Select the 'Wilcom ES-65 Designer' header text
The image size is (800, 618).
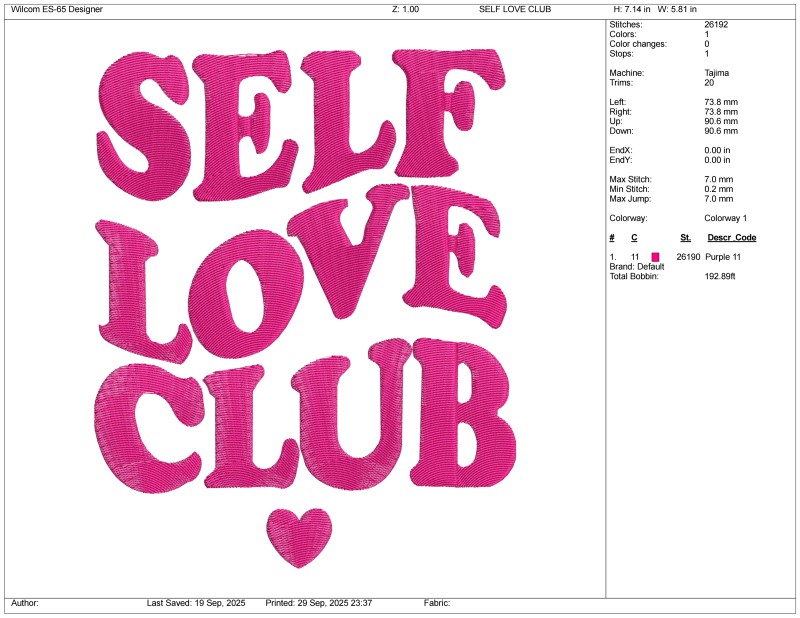pos(57,9)
